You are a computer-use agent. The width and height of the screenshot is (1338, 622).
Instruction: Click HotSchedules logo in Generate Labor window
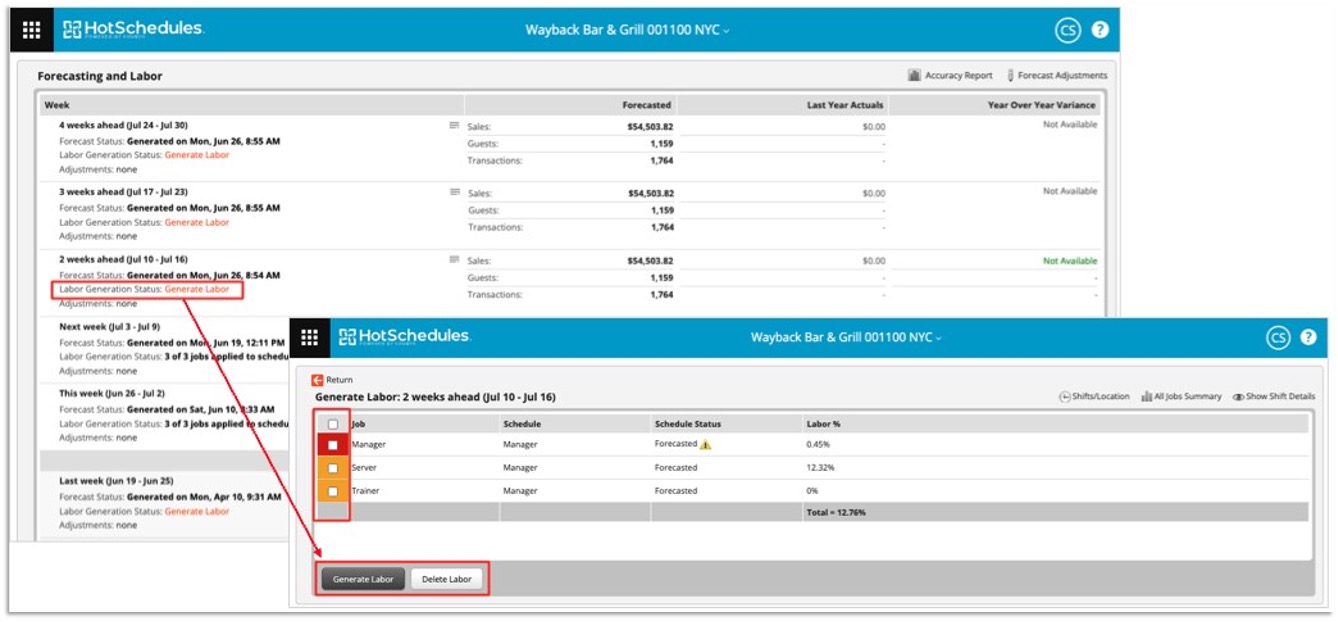click(x=405, y=336)
